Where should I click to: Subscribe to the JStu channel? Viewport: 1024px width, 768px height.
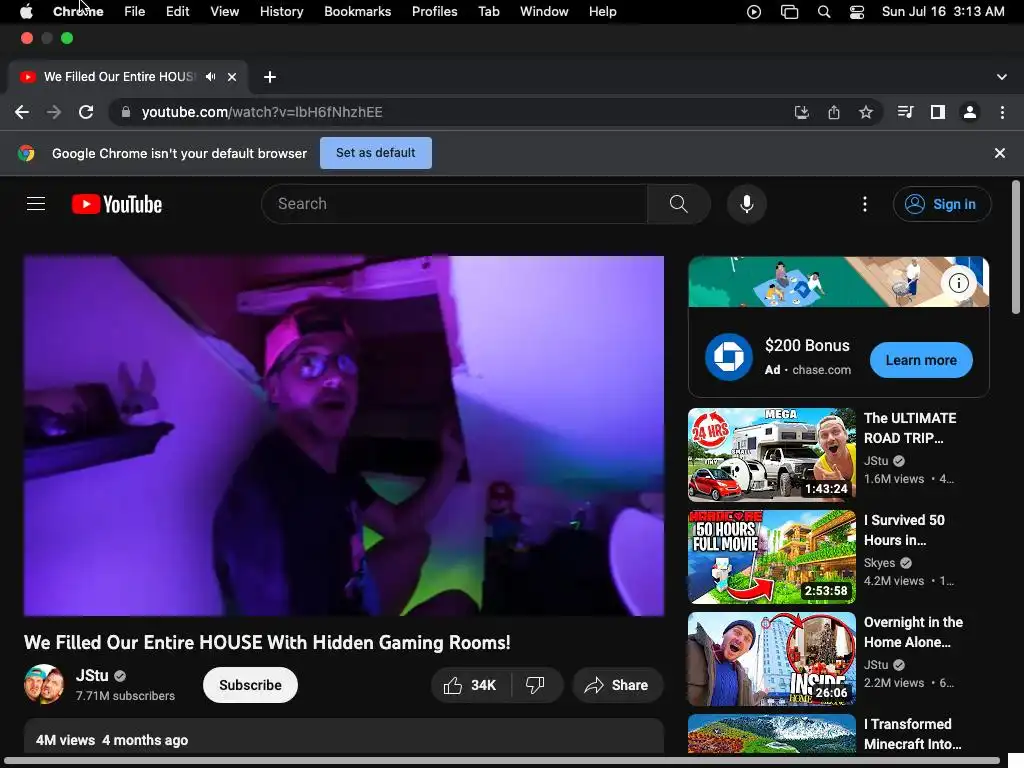pos(250,685)
